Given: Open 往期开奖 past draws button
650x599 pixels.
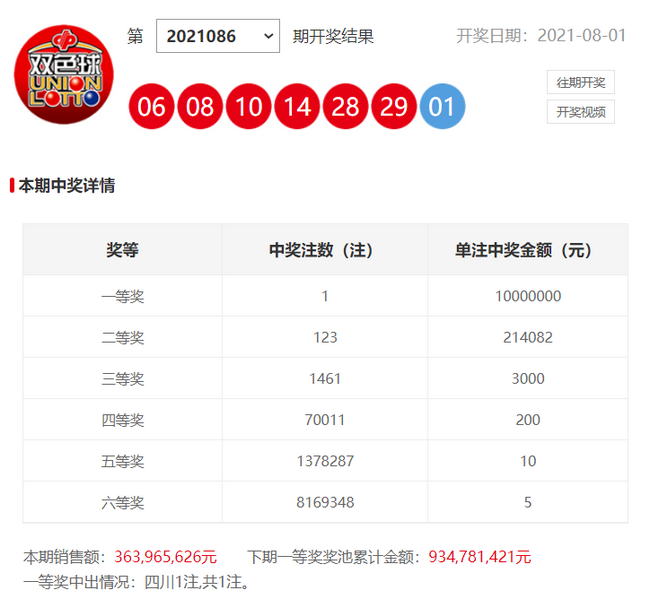Looking at the screenshot, I should pos(580,82).
